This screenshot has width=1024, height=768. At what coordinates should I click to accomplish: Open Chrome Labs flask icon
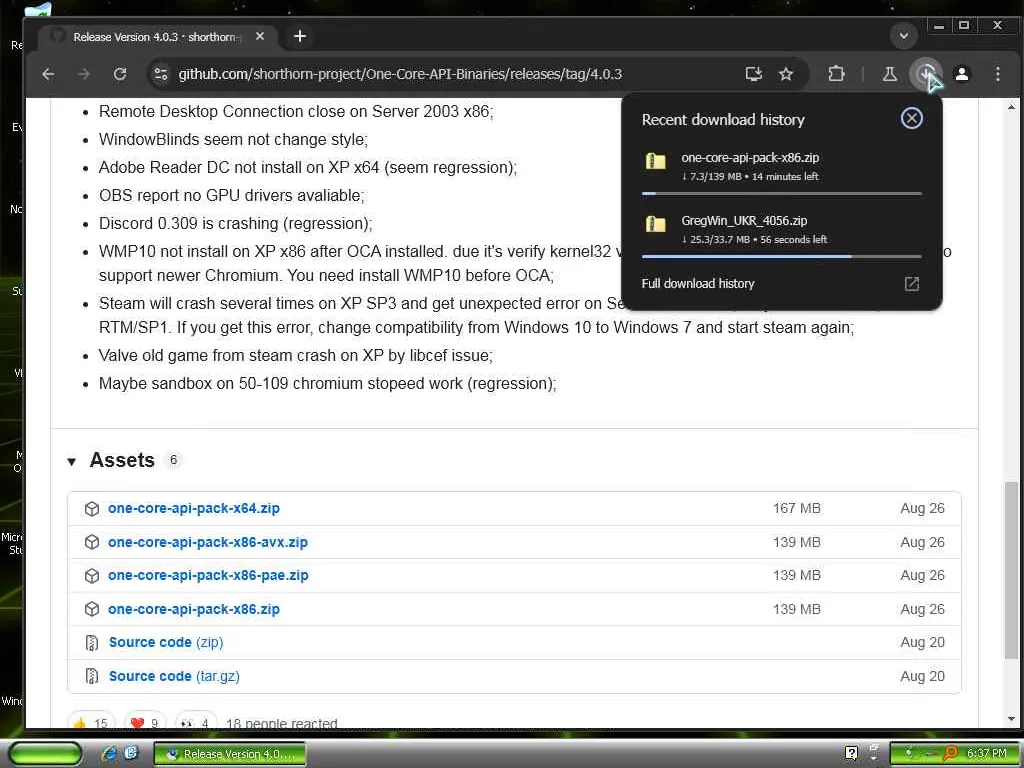coord(889,74)
